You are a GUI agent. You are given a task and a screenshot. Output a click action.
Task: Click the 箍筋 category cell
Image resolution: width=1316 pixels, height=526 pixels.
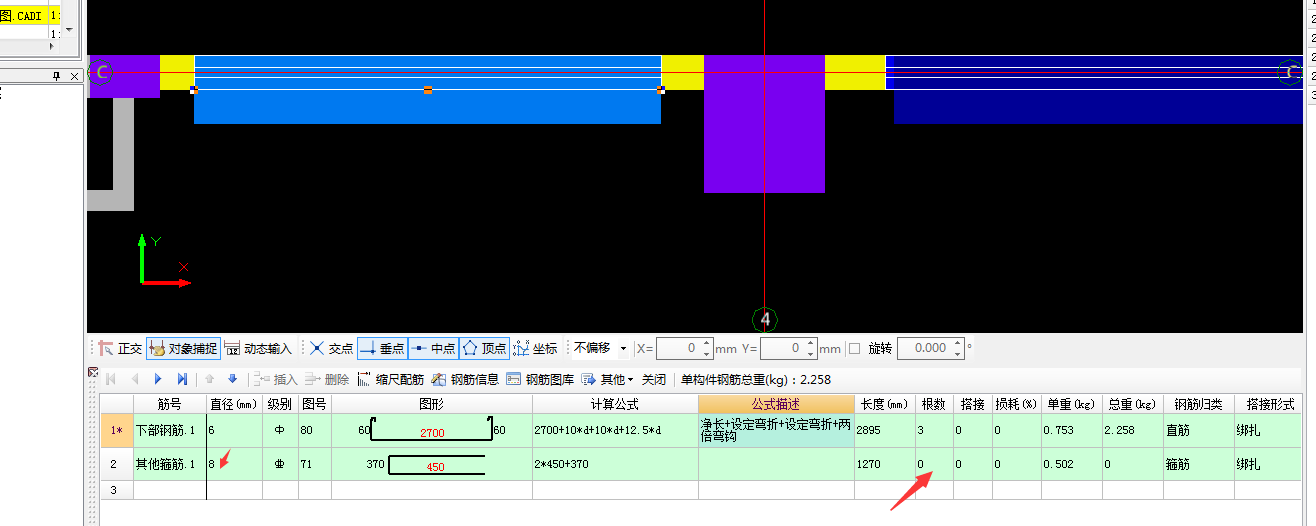pyautogui.click(x=1198, y=464)
